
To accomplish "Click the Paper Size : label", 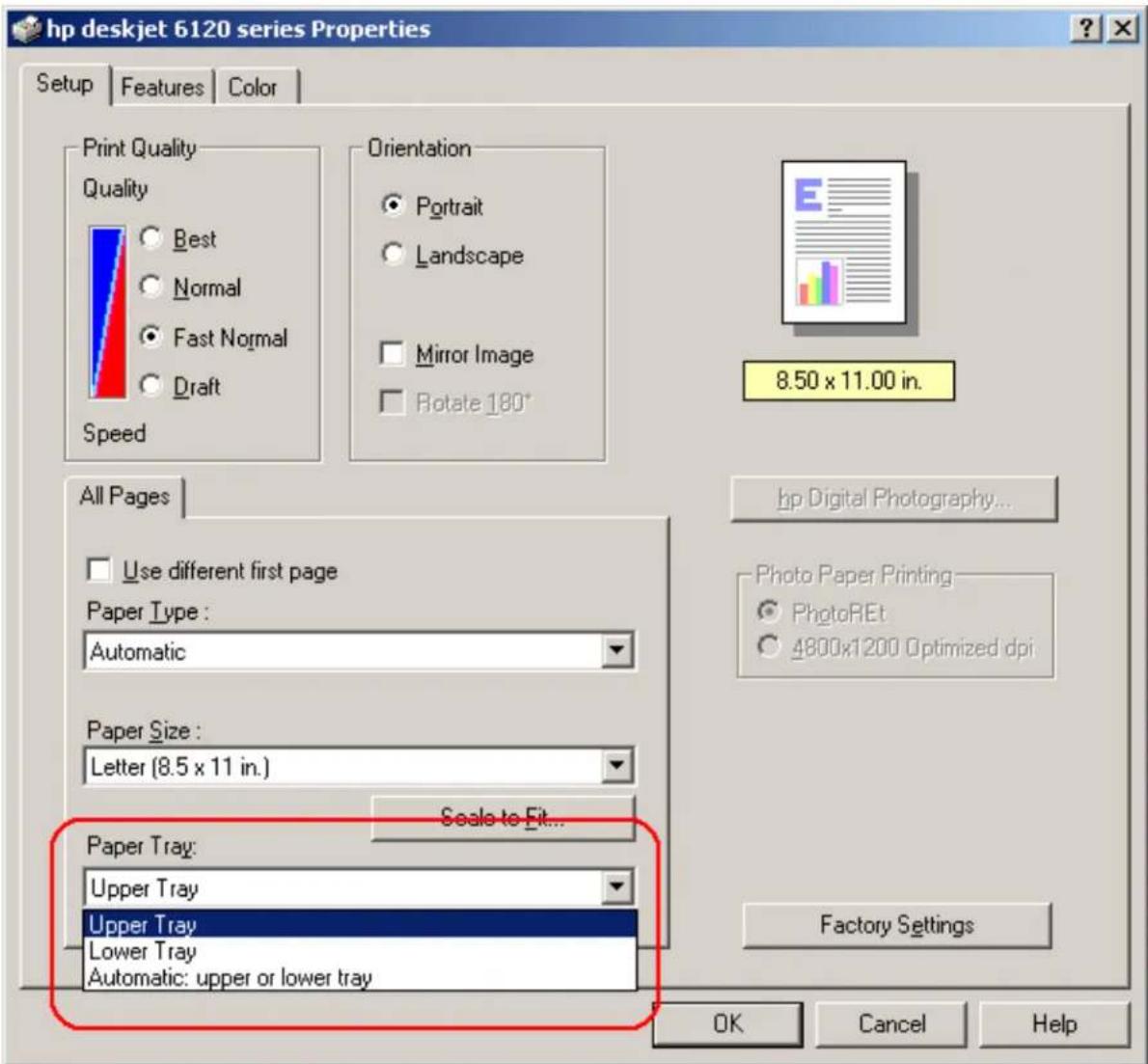I will click(144, 730).
